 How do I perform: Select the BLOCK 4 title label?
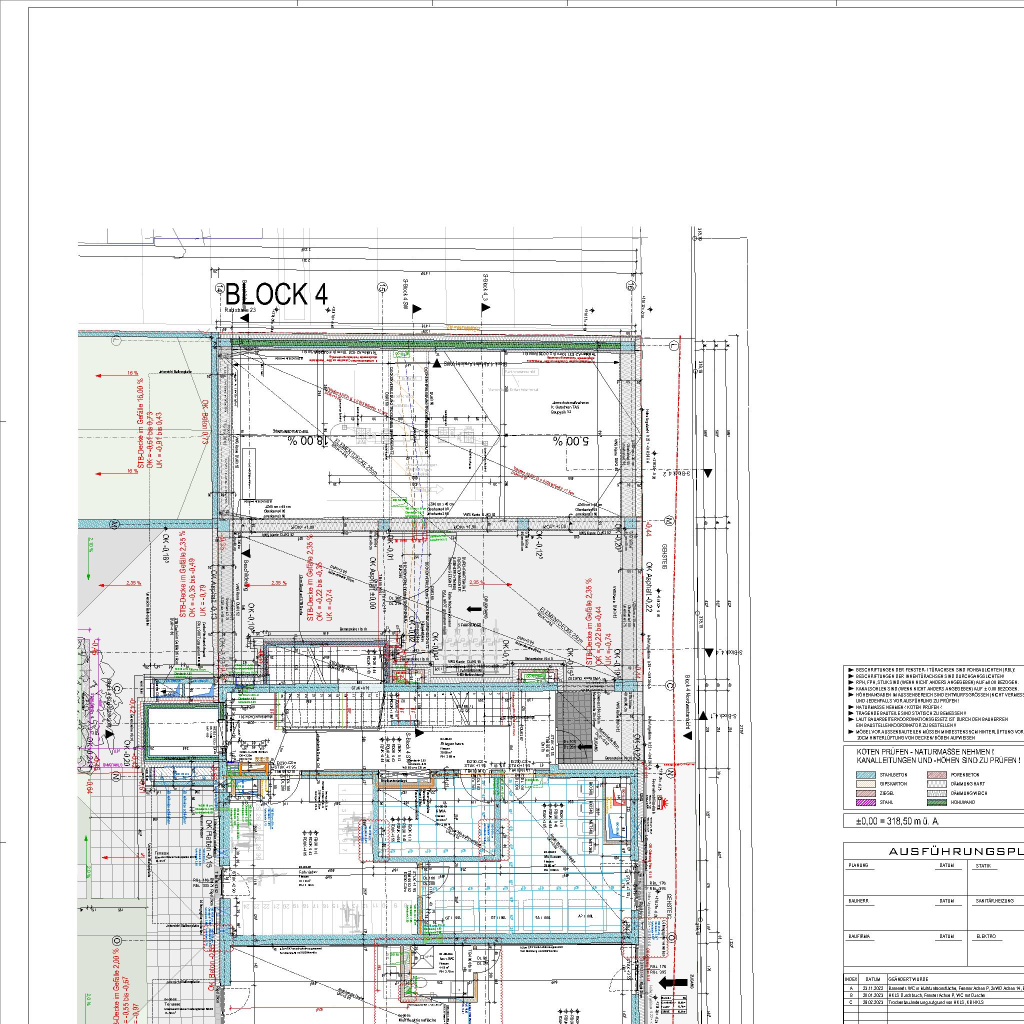(x=276, y=295)
